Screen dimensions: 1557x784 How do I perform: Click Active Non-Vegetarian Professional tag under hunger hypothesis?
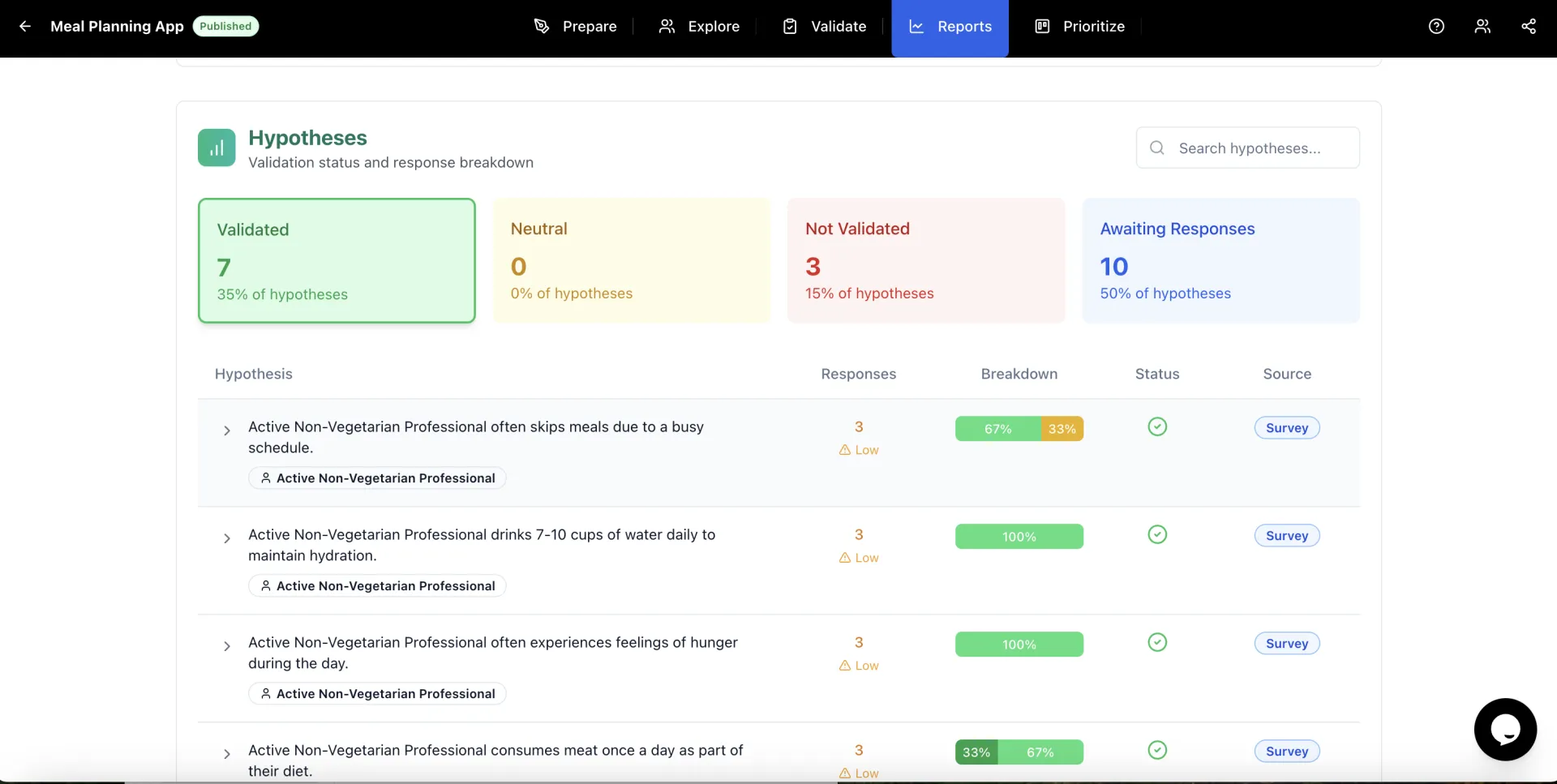point(377,694)
